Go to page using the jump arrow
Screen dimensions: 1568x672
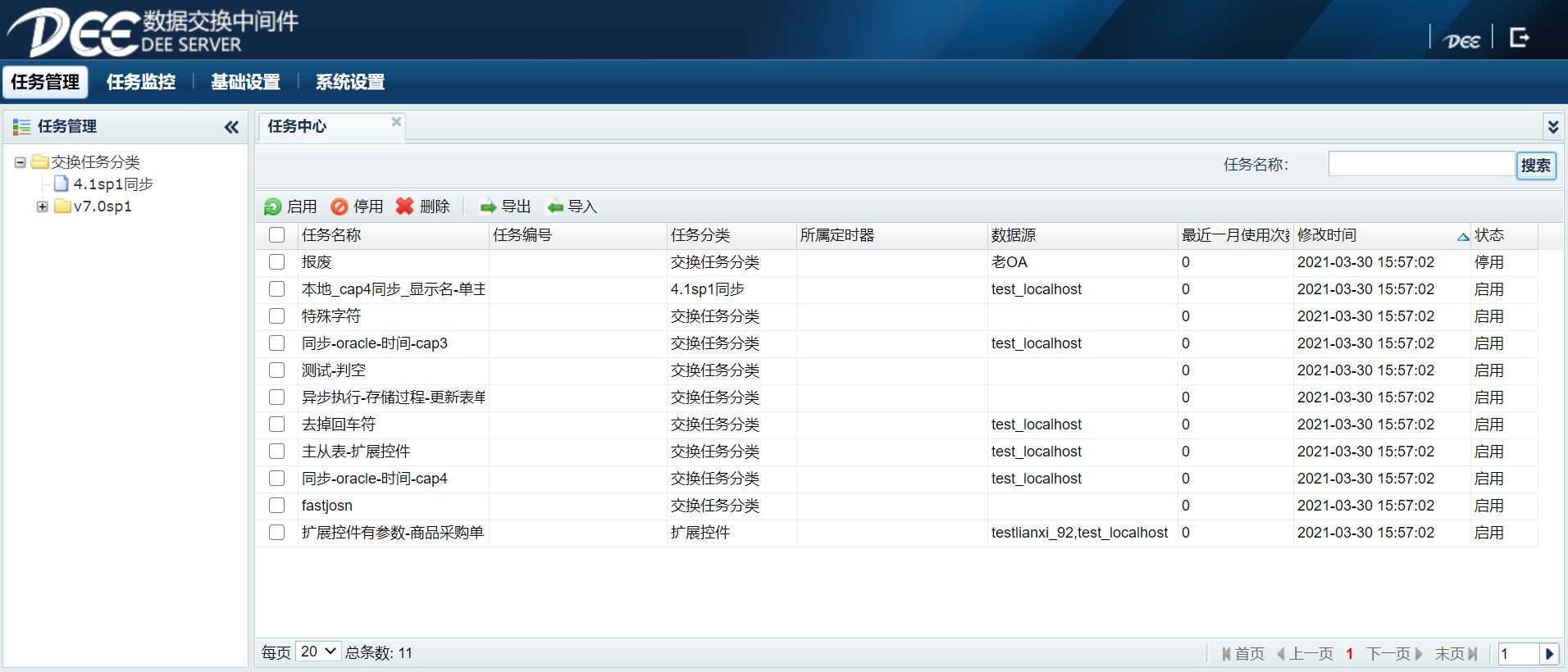[x=1549, y=654]
